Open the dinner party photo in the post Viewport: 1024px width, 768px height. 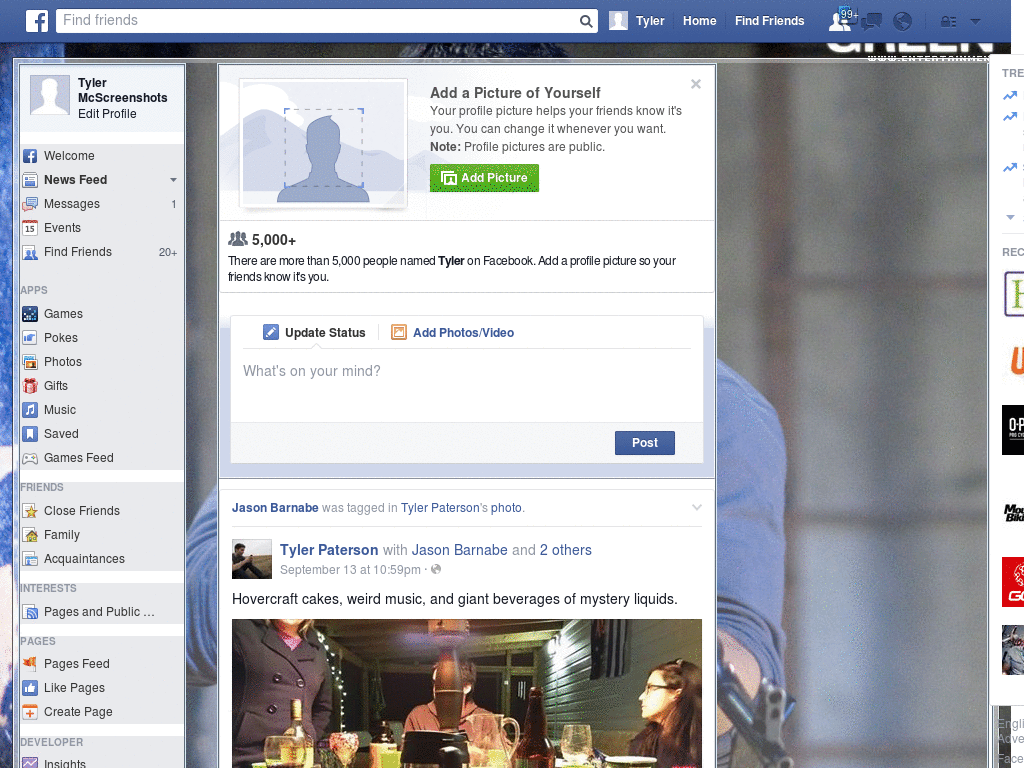(x=467, y=694)
